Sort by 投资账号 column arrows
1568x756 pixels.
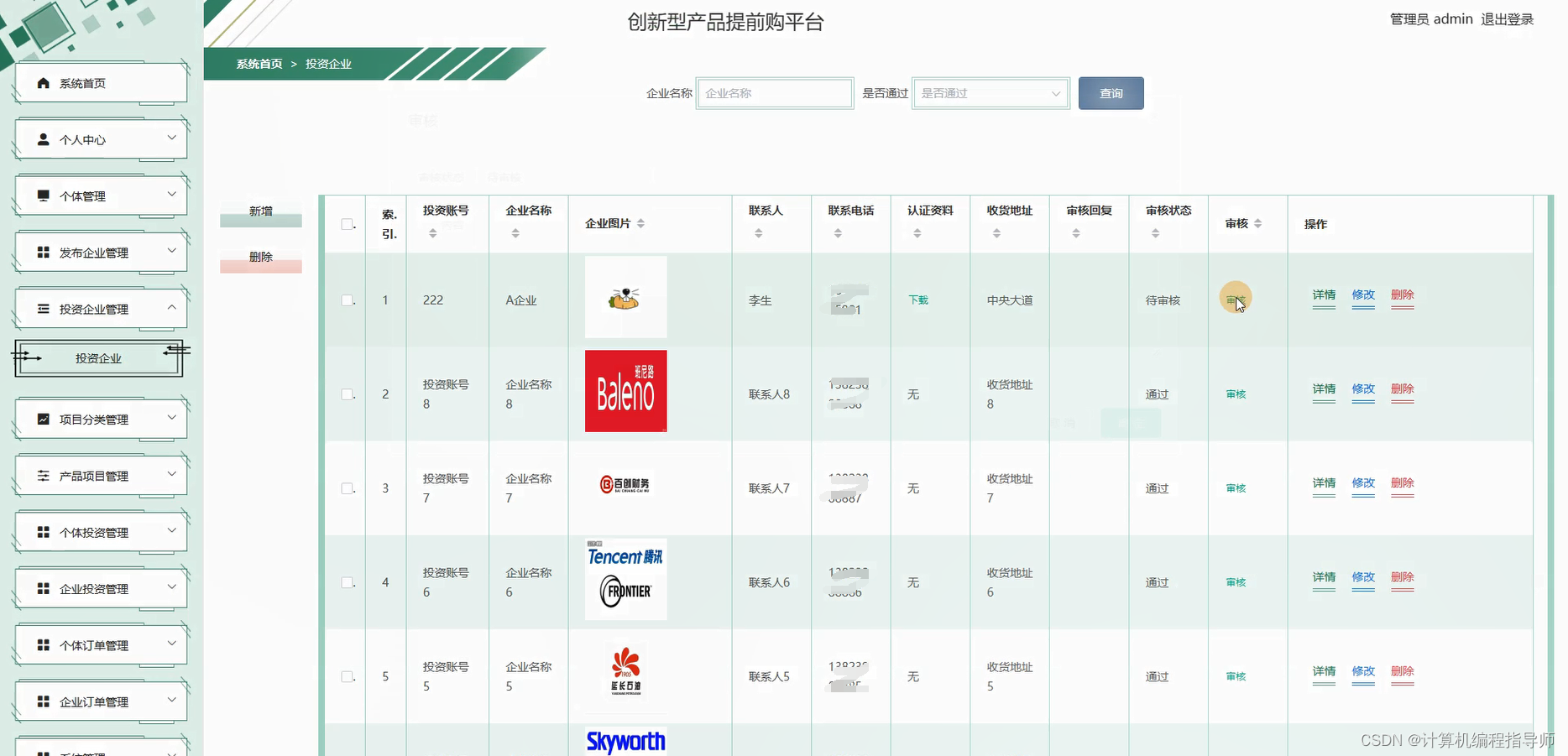tap(433, 233)
